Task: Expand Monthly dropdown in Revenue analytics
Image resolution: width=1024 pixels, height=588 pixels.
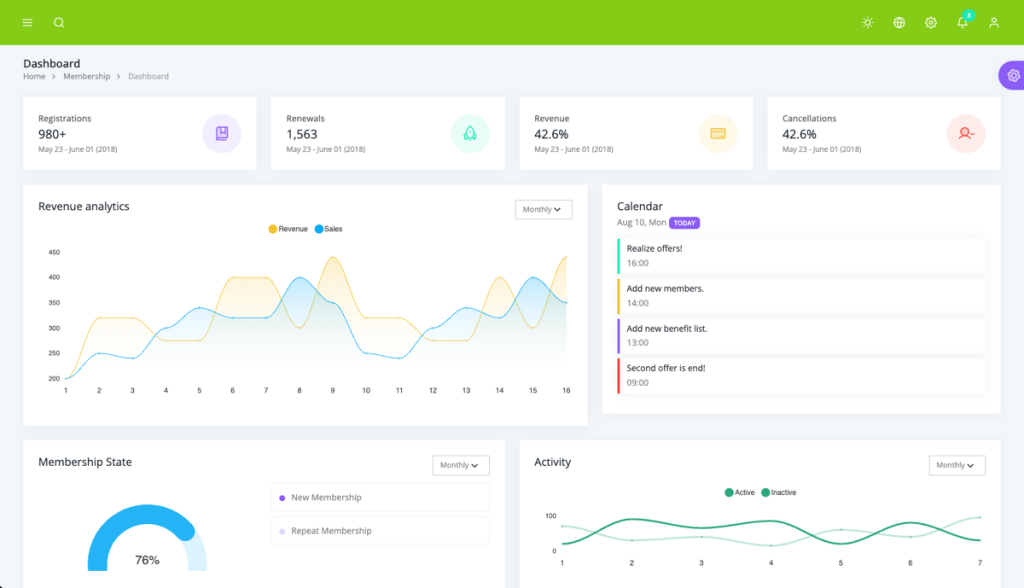Action: pos(543,209)
